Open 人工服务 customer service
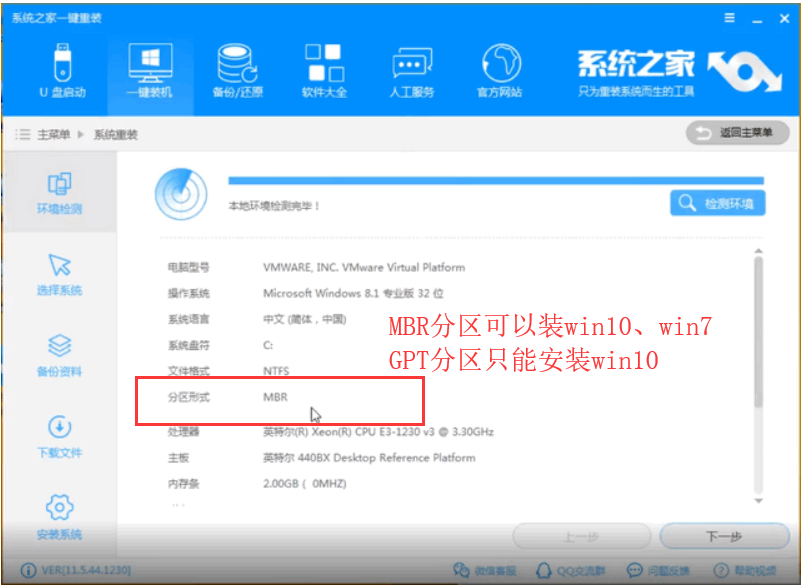Screen dimensions: 806x586 (x=410, y=69)
